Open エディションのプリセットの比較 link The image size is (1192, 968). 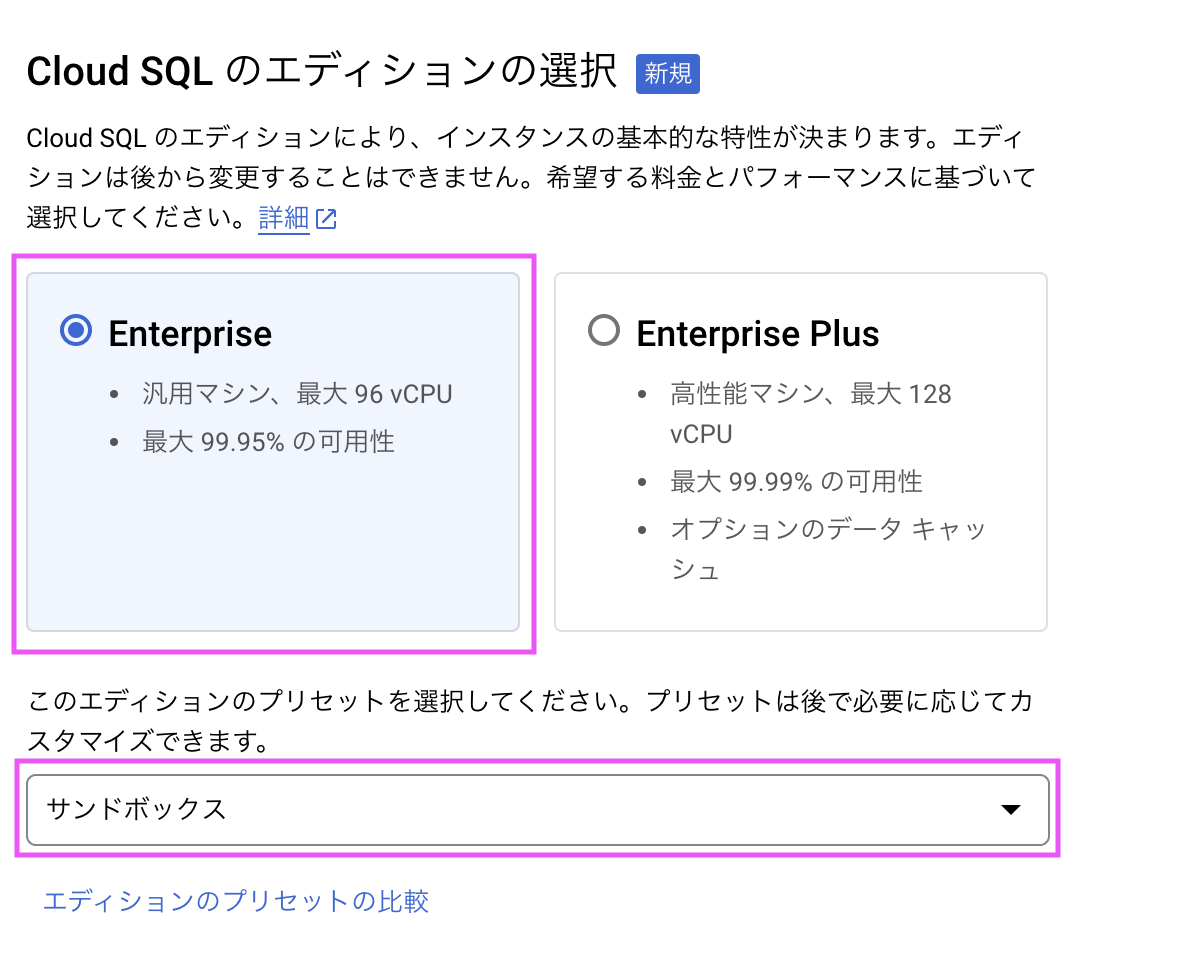point(236,901)
